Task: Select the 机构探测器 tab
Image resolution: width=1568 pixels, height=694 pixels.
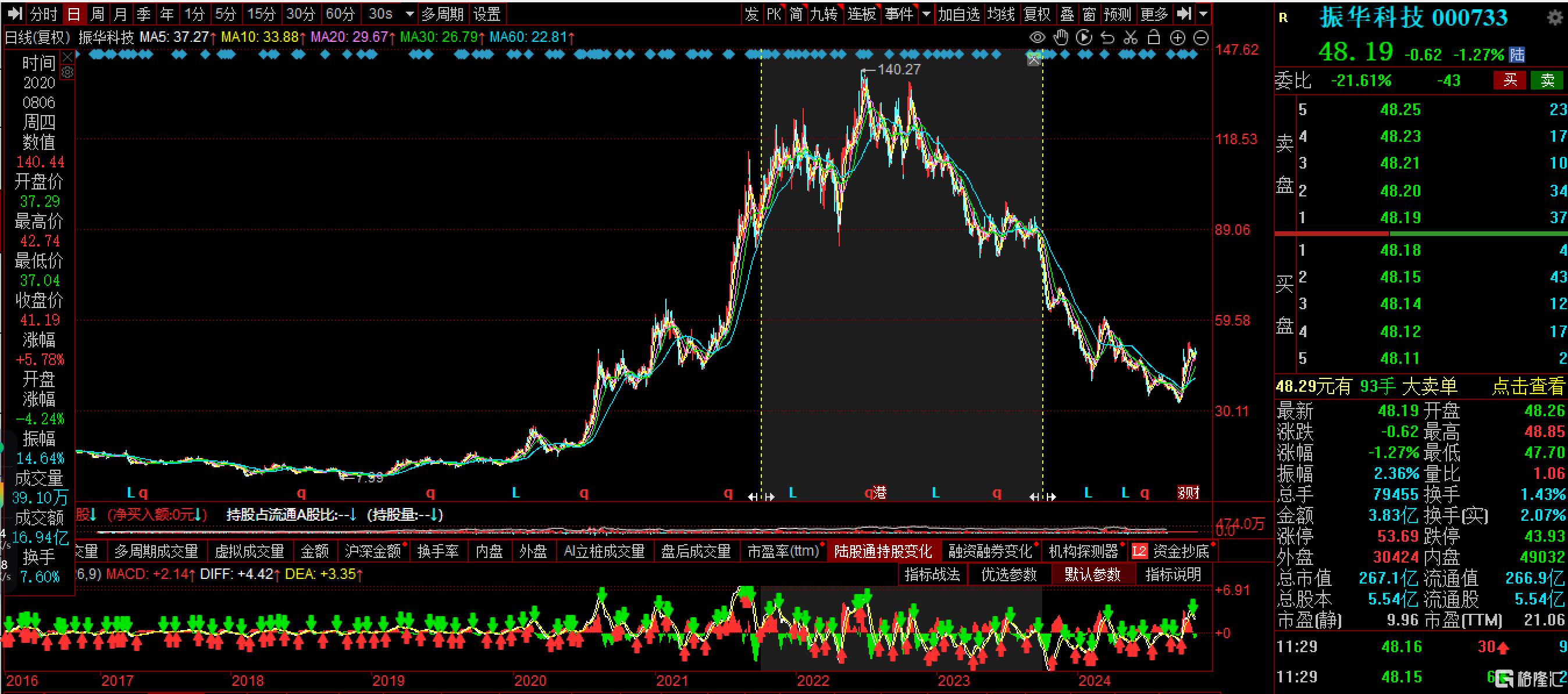Action: click(x=1084, y=551)
